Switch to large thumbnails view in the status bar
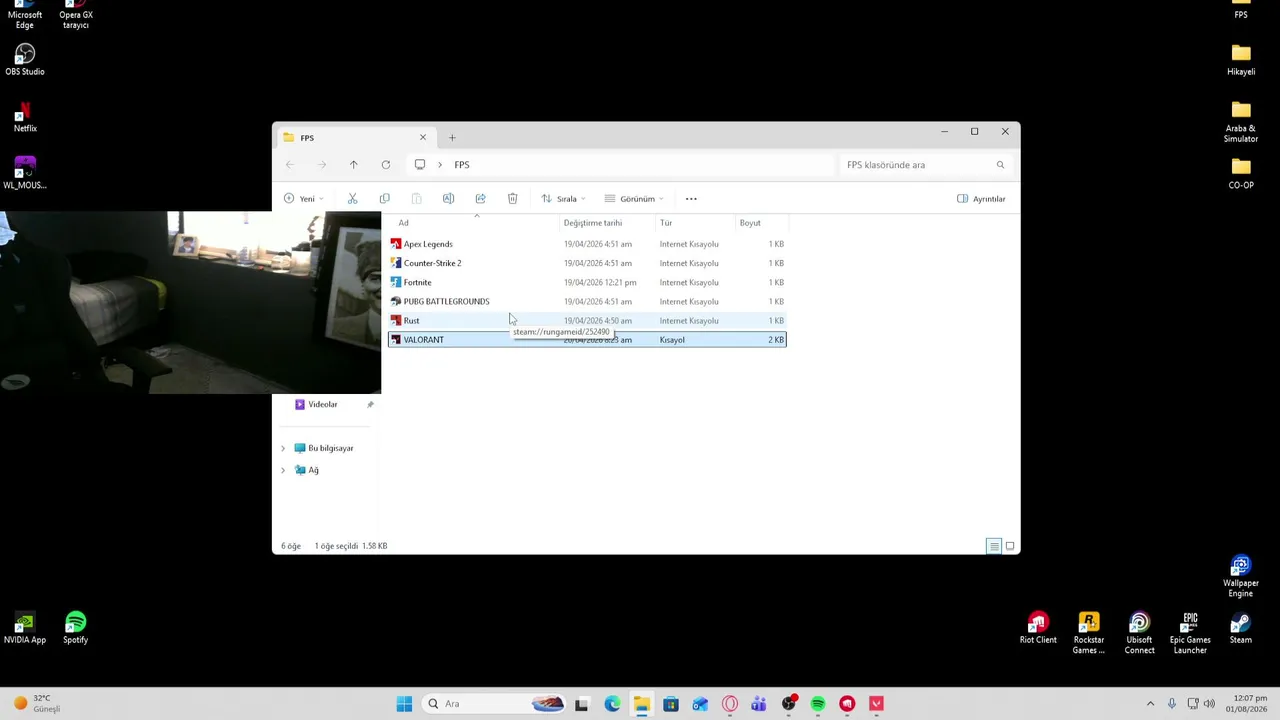 tap(1010, 546)
